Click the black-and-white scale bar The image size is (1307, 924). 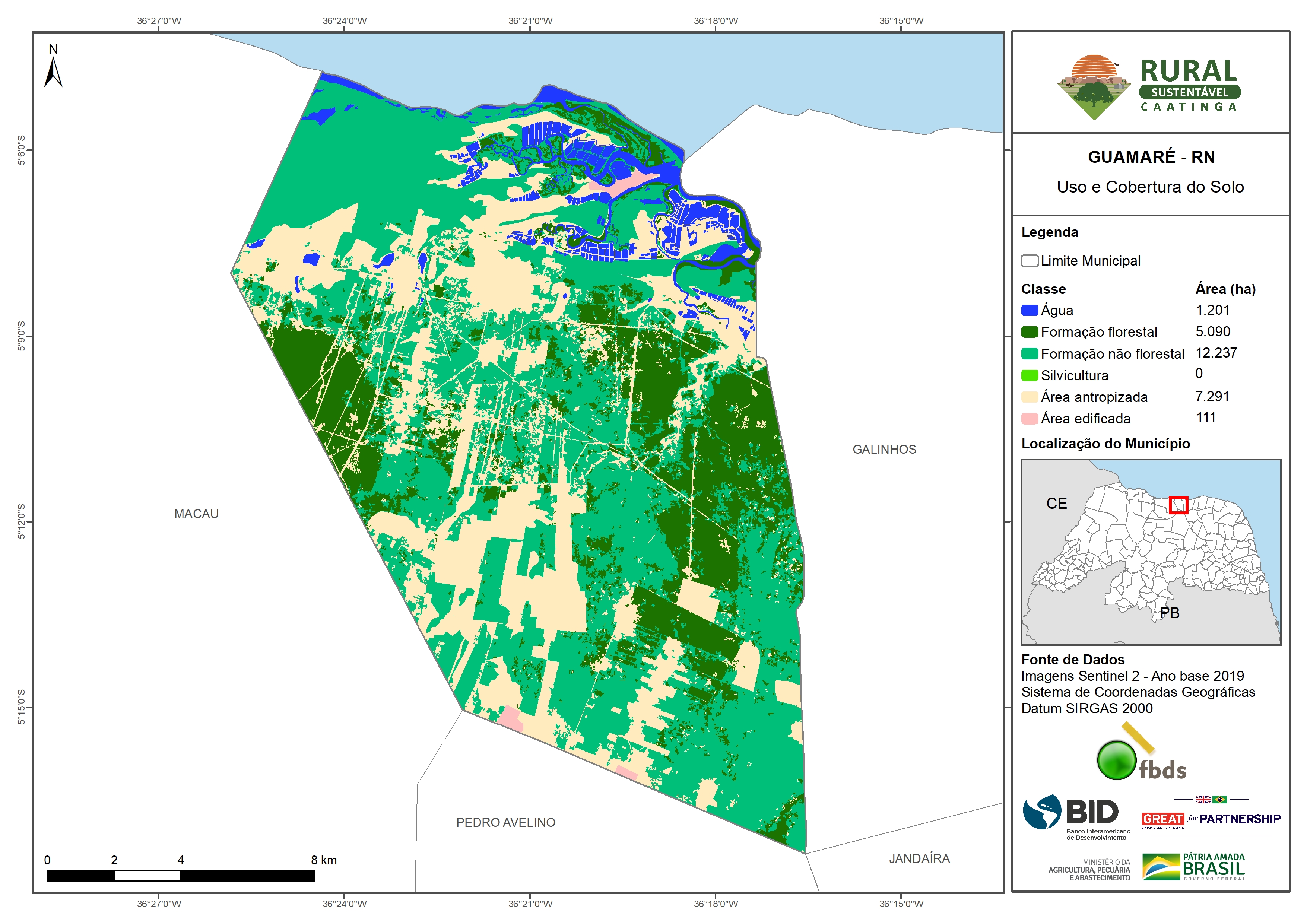tap(180, 875)
